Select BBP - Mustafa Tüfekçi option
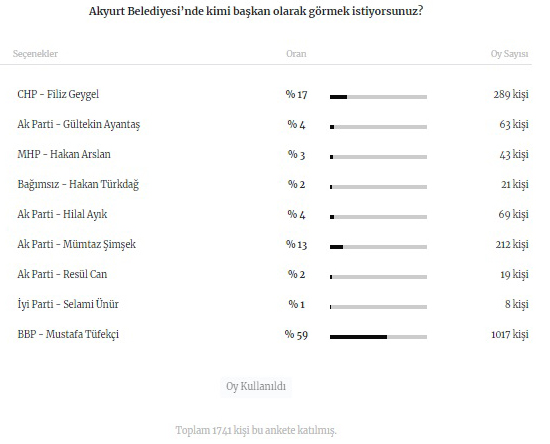This screenshot has height=444, width=550. pos(68,334)
